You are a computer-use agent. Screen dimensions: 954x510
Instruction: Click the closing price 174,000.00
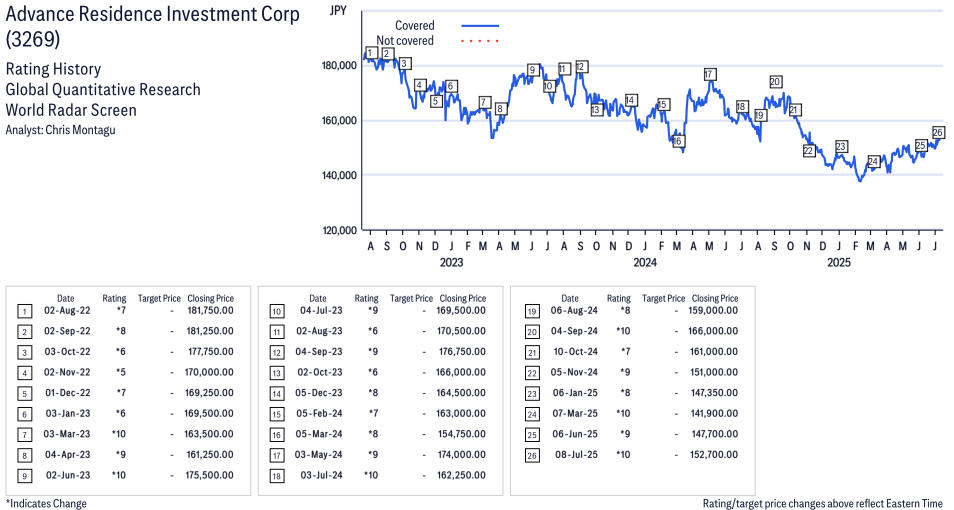pos(461,455)
